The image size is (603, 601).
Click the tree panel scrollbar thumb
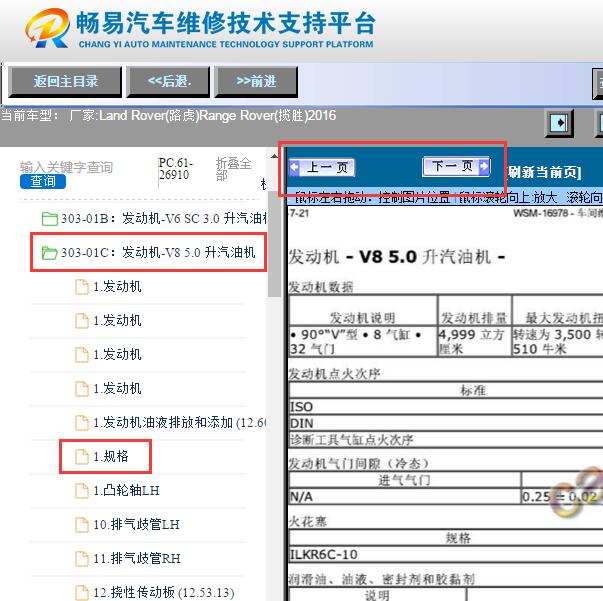[x=274, y=244]
